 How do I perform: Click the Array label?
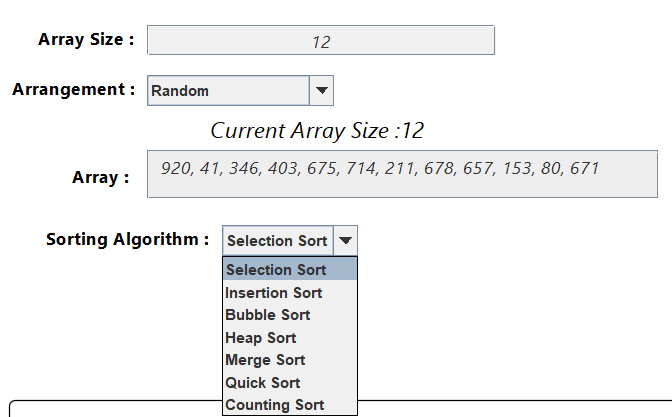(101, 177)
